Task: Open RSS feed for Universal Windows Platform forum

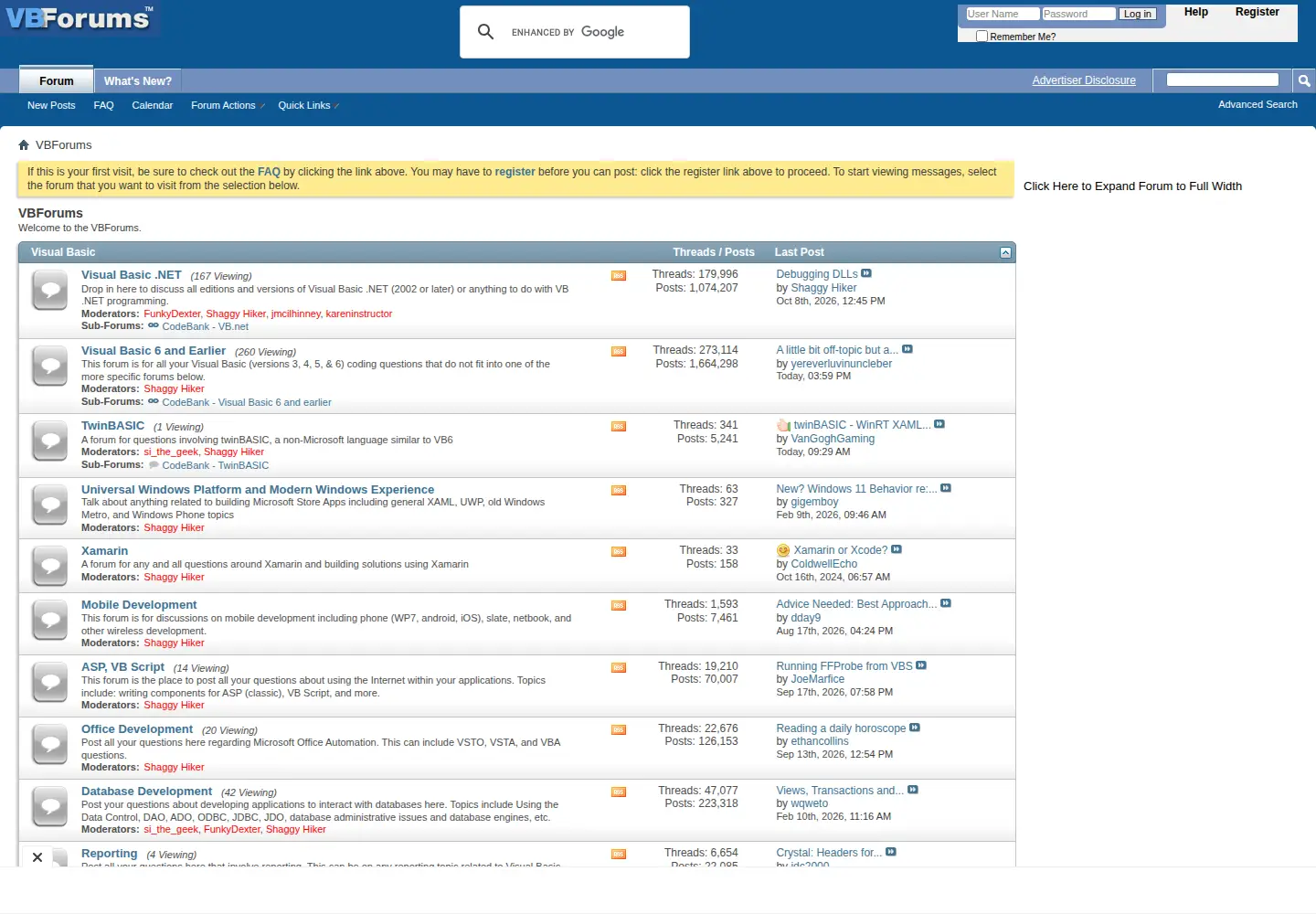Action: [x=619, y=491]
